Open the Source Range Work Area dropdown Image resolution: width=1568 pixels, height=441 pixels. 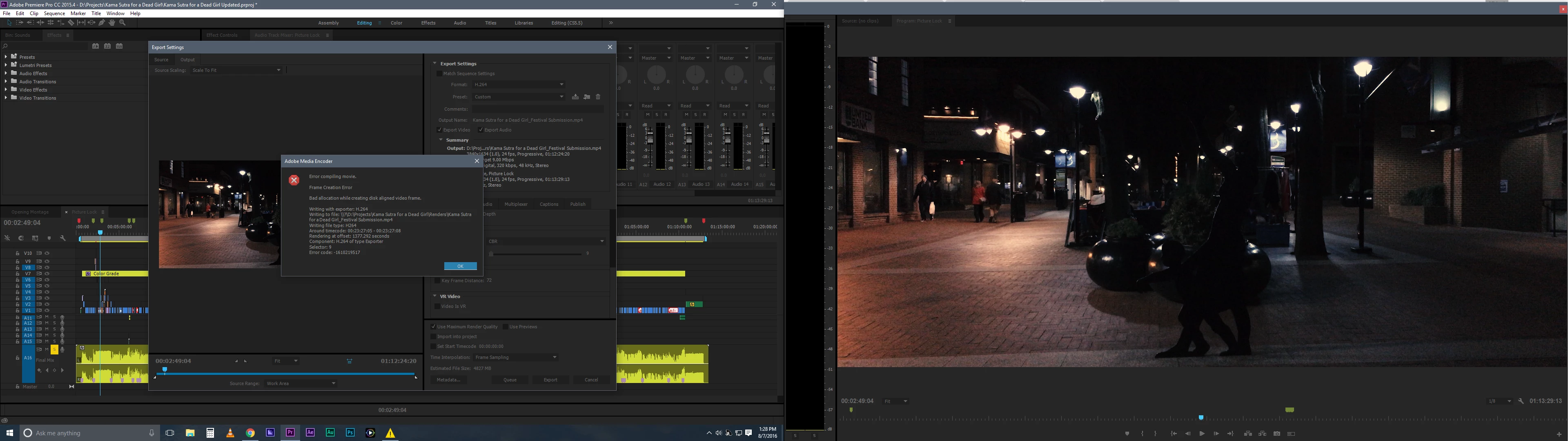pyautogui.click(x=301, y=383)
